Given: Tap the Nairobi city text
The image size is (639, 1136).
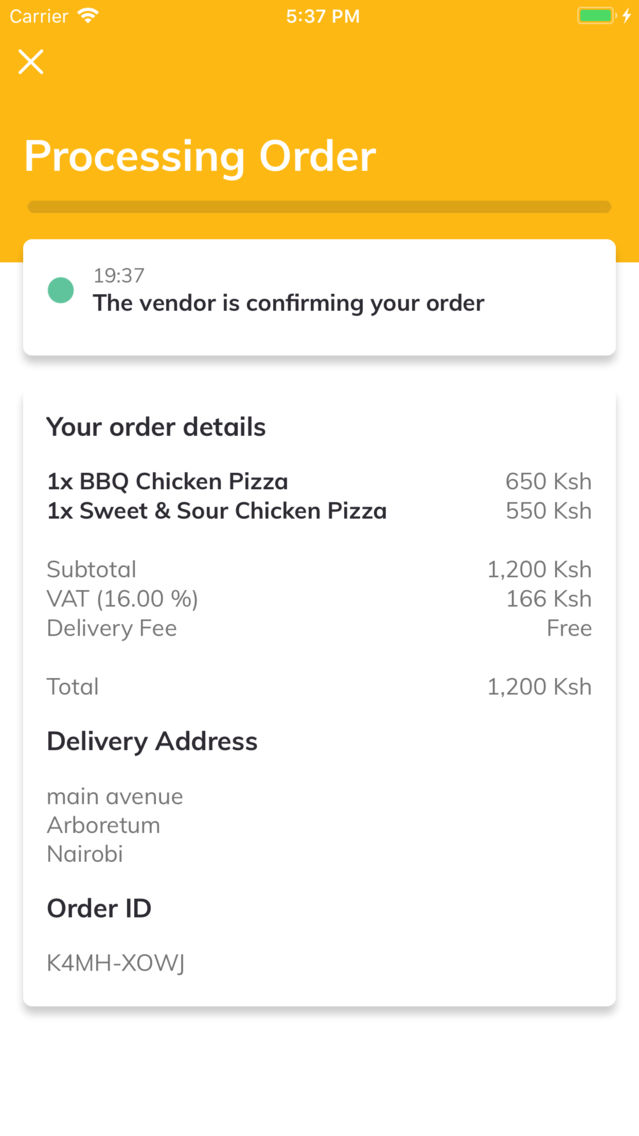Looking at the screenshot, I should pyautogui.click(x=85, y=854).
